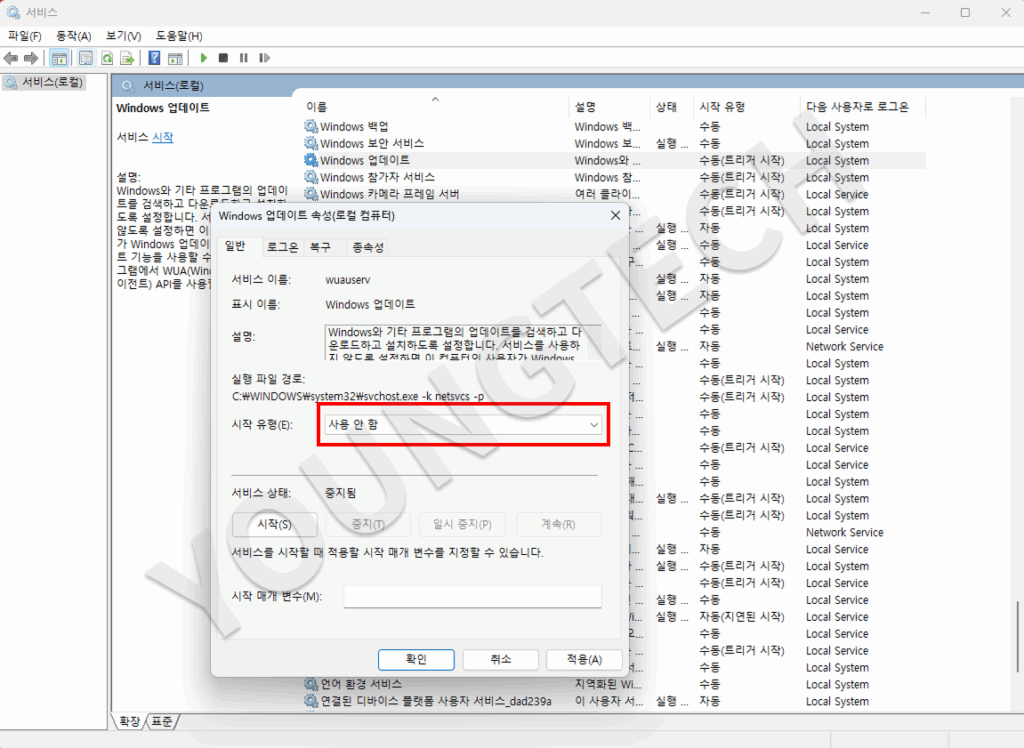The height and width of the screenshot is (748, 1024).
Task: Click the 시작 link in the left description pane
Action: 163,137
